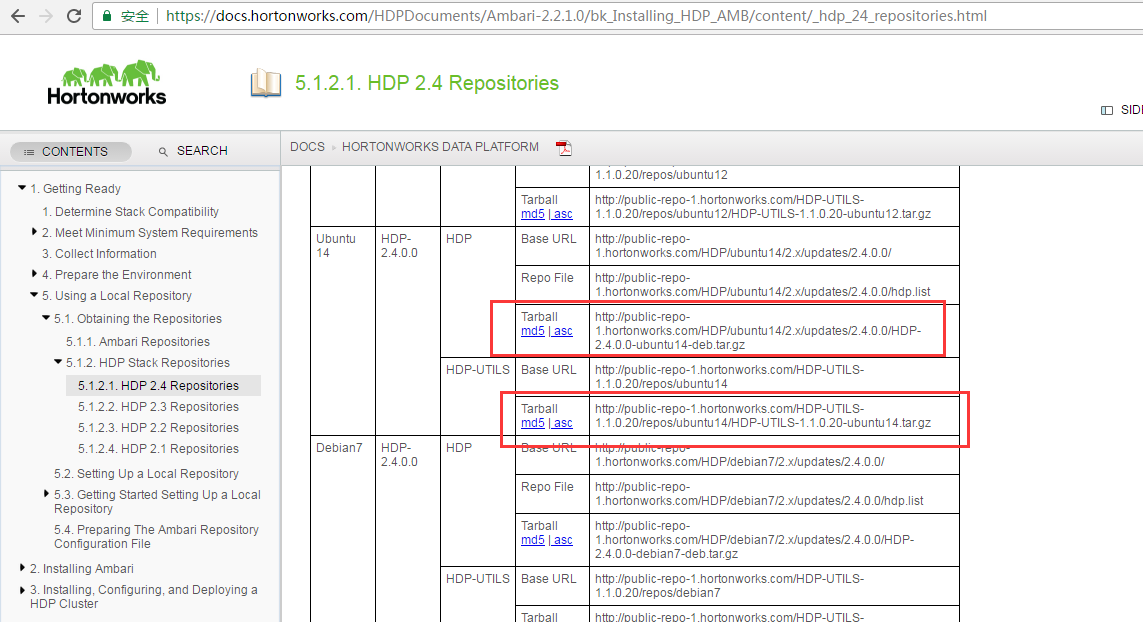Open the PDF version icon
Screen dimensions: 1143x622
click(563, 148)
